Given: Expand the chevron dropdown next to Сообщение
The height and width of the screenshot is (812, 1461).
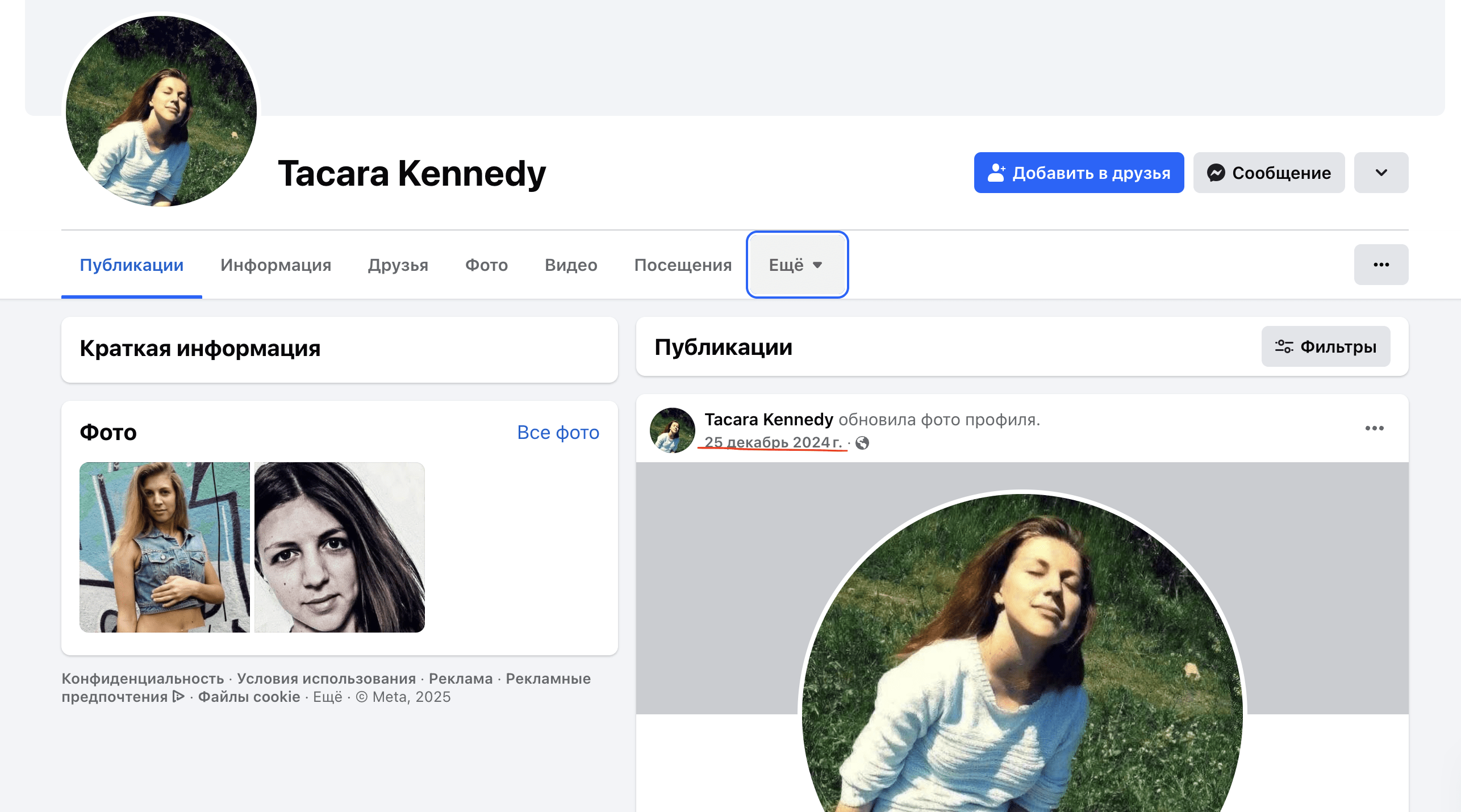Looking at the screenshot, I should [1381, 173].
